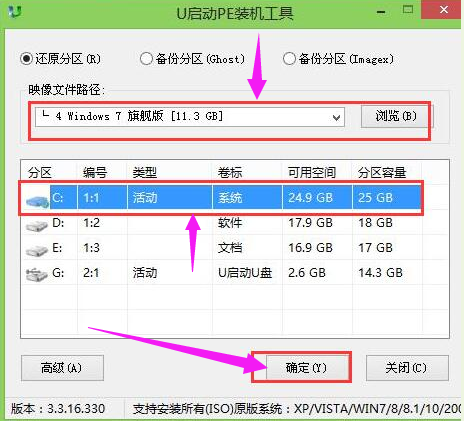Click the G: USB drive icon
The height and width of the screenshot is (421, 464).
36,275
